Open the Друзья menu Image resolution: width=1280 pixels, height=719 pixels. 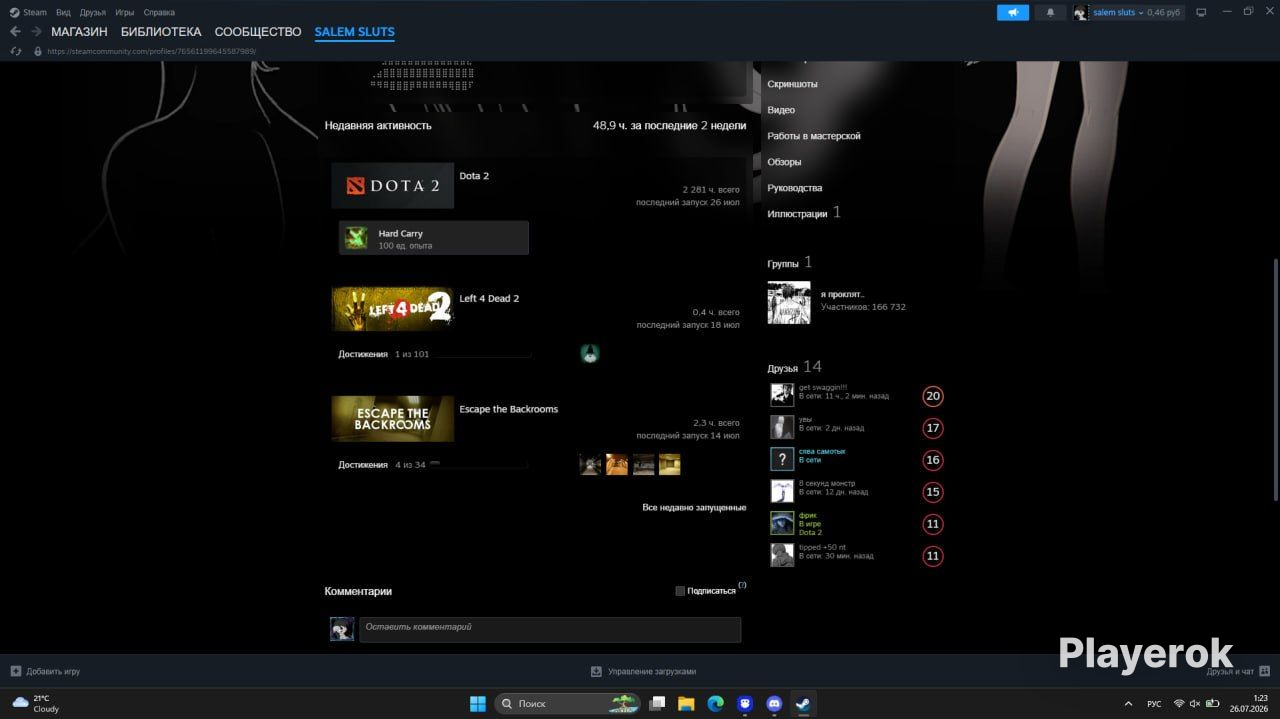click(93, 12)
